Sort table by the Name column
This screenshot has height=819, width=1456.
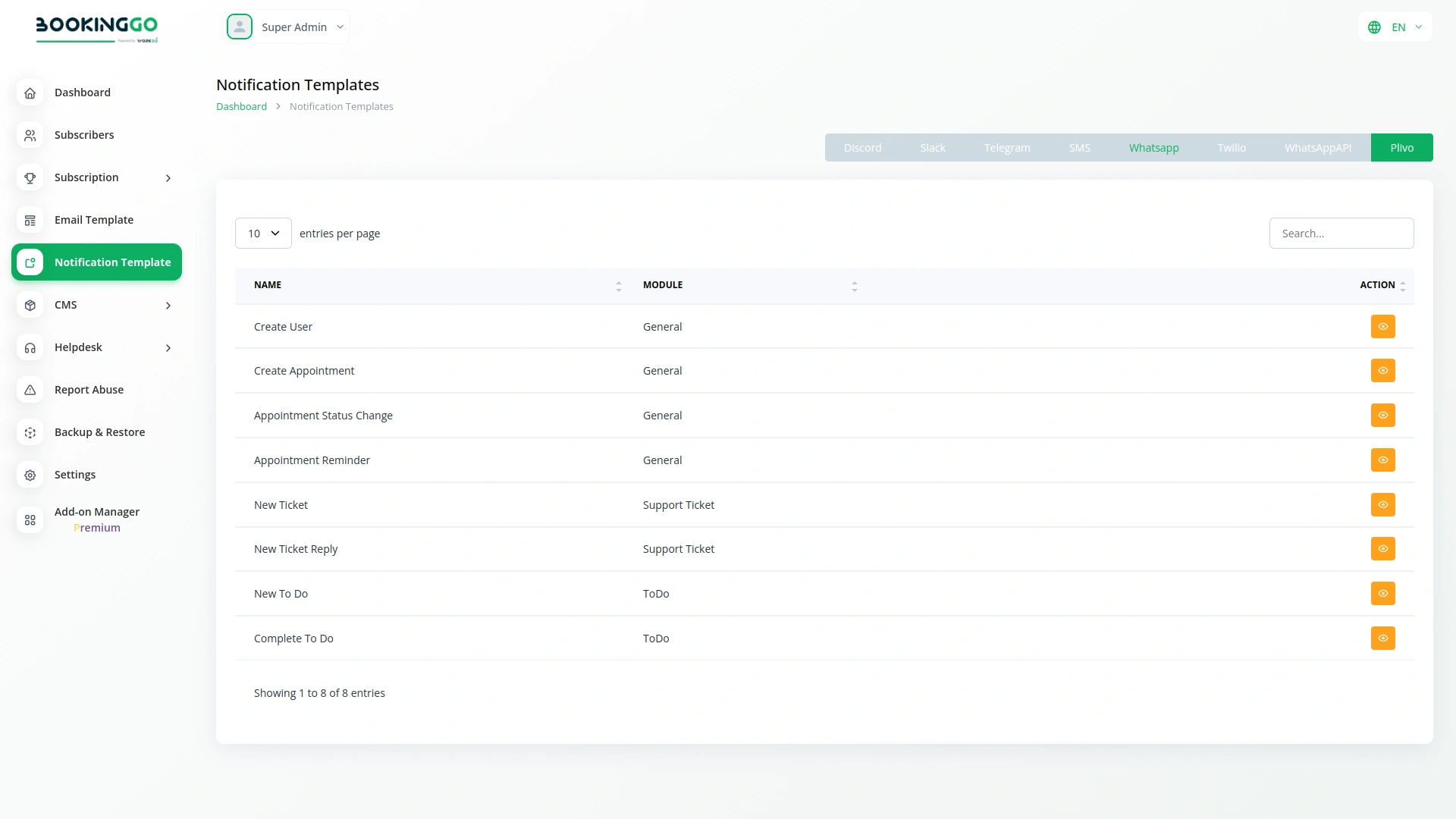pyautogui.click(x=268, y=285)
